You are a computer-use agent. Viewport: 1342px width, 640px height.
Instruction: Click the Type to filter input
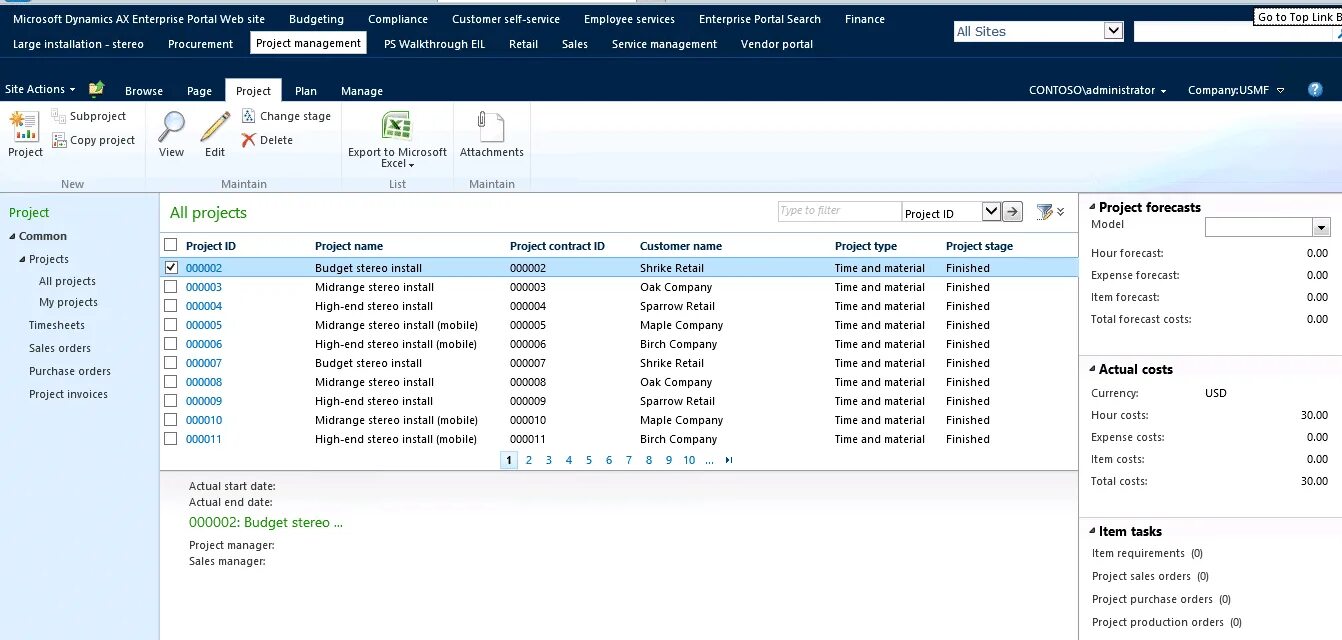[x=839, y=211]
